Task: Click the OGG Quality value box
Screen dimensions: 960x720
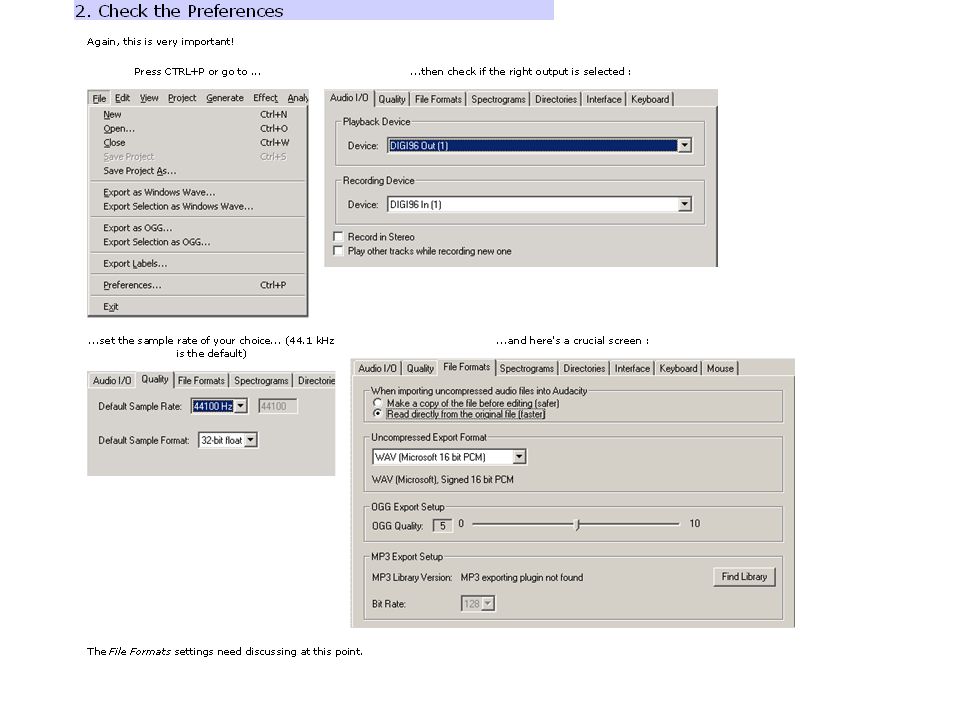Action: click(443, 526)
